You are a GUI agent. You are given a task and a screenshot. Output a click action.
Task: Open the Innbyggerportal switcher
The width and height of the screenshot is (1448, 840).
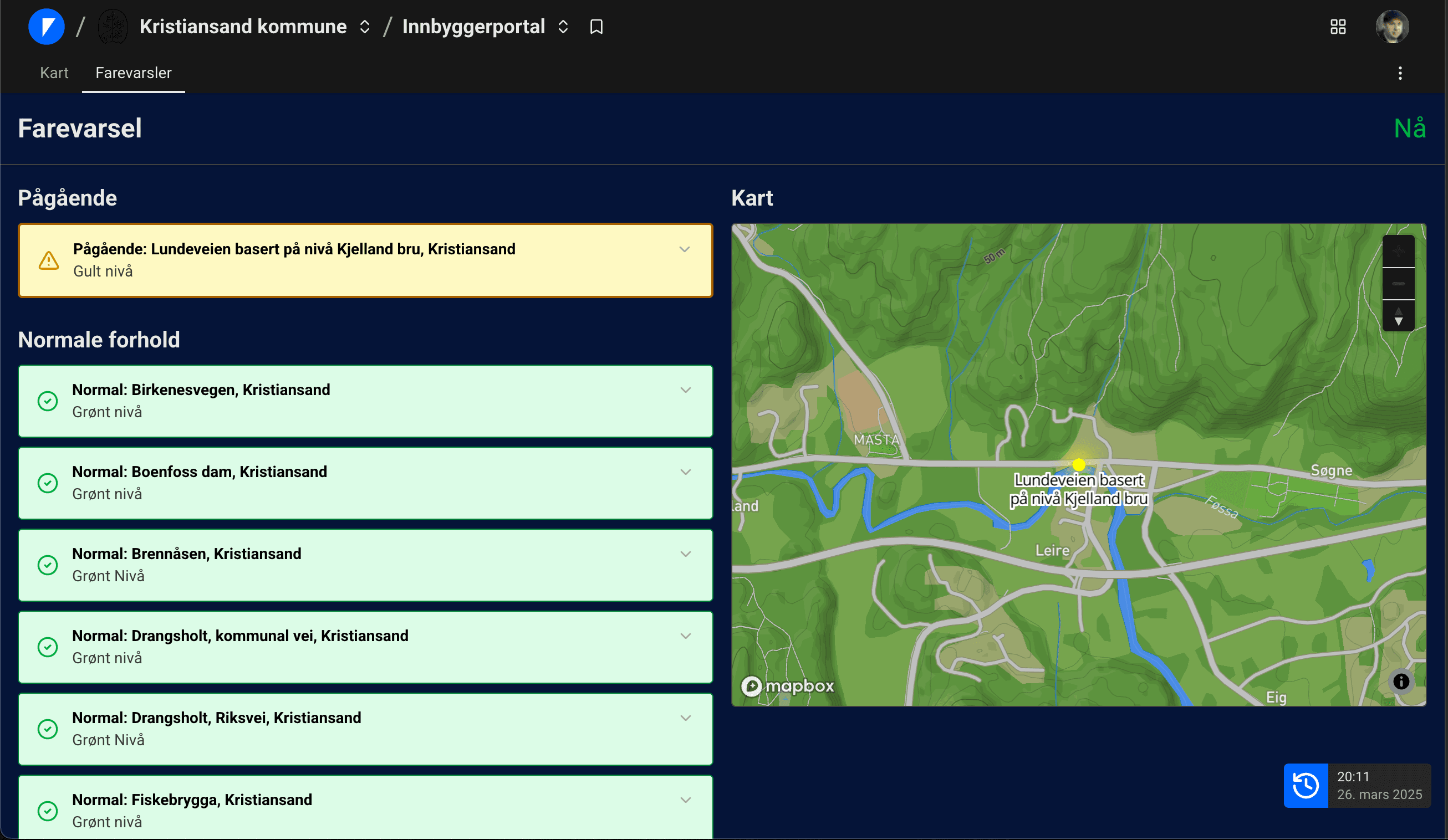point(563,27)
